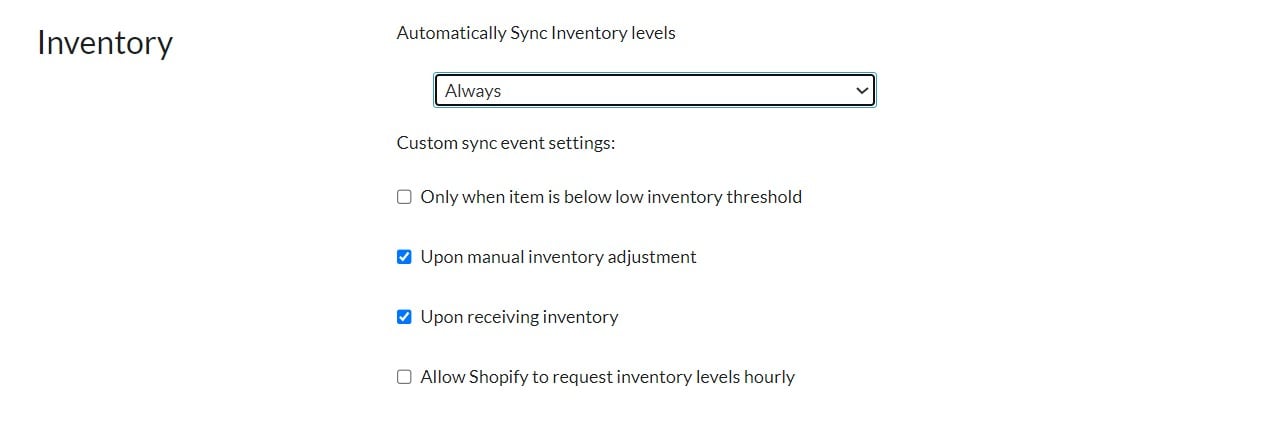This screenshot has width=1267, height=435.
Task: Click the 'Custom sync event settings:' text
Action: 505,143
